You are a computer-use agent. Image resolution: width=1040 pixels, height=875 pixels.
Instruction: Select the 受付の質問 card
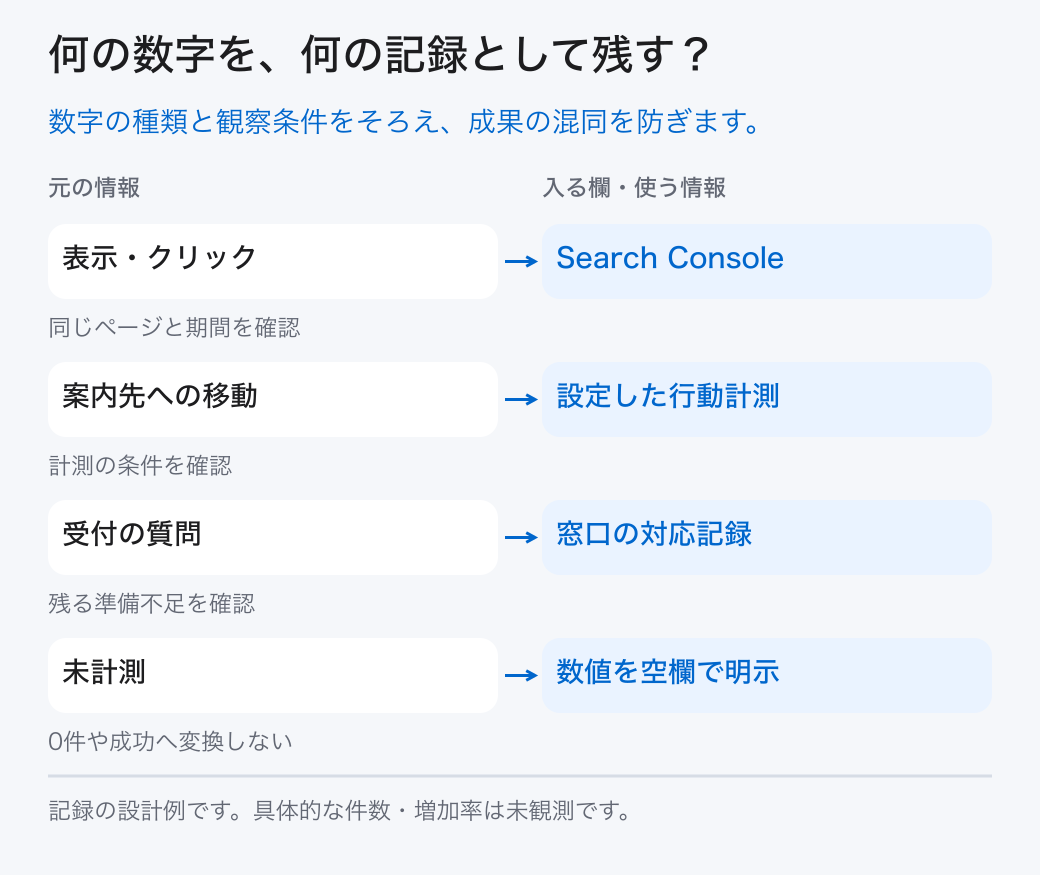pos(273,537)
